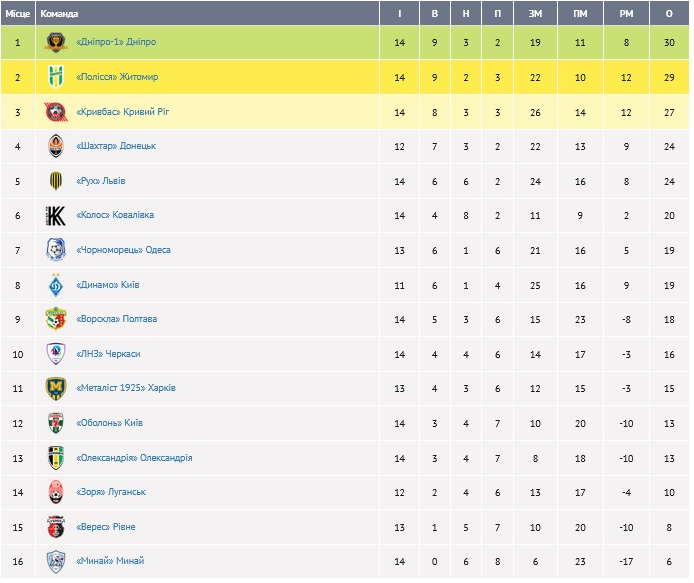Click the Kolos Kovalivka logo
694x583 pixels.
(x=56, y=216)
